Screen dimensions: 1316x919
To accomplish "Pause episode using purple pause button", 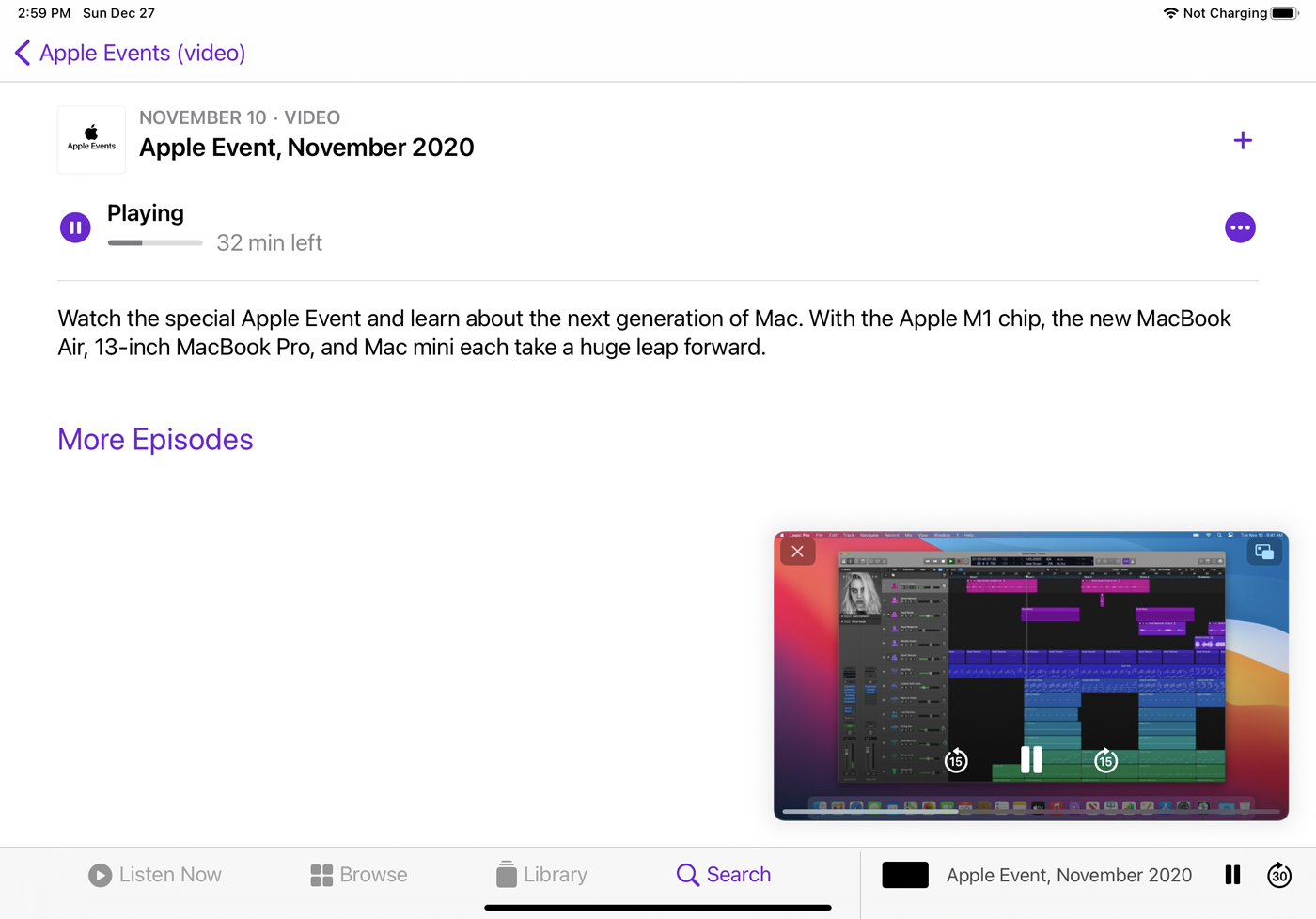I will 75,227.
